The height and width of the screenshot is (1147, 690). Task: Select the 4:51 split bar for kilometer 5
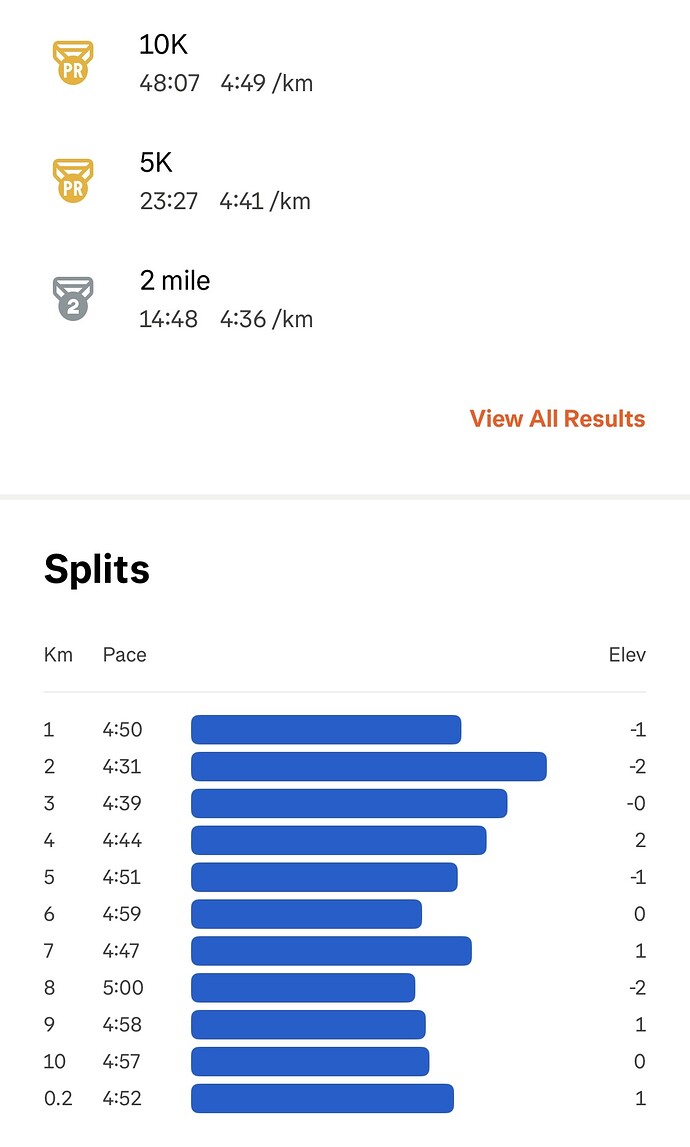pyautogui.click(x=324, y=877)
